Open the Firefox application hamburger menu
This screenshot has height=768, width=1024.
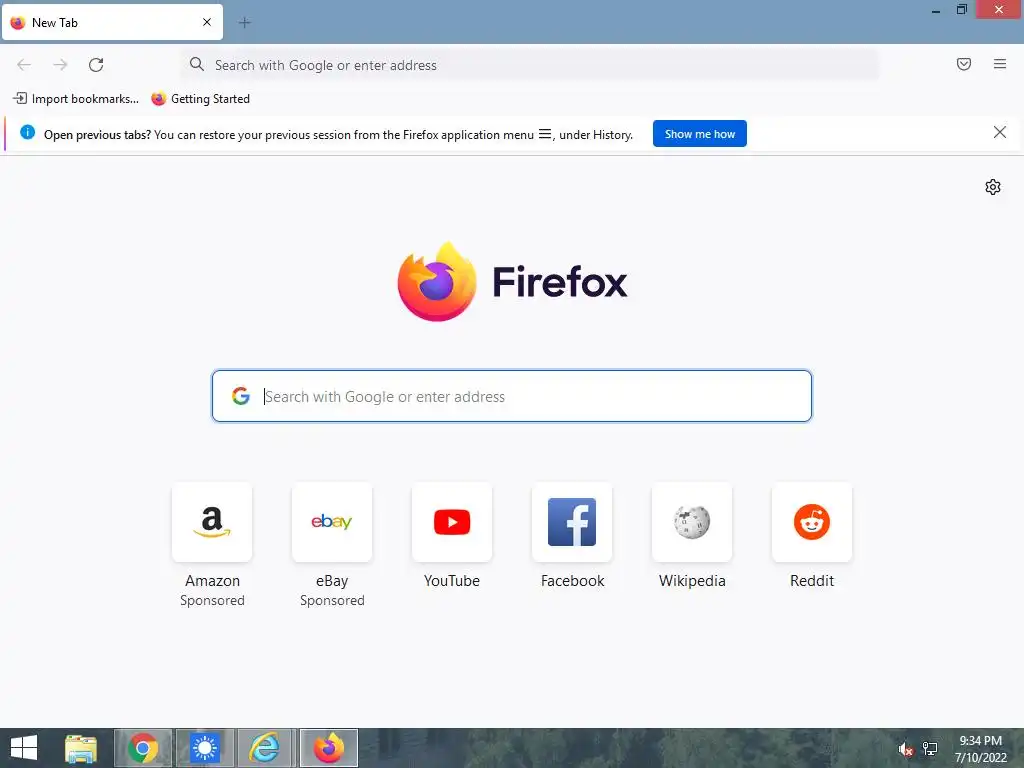tap(1000, 64)
